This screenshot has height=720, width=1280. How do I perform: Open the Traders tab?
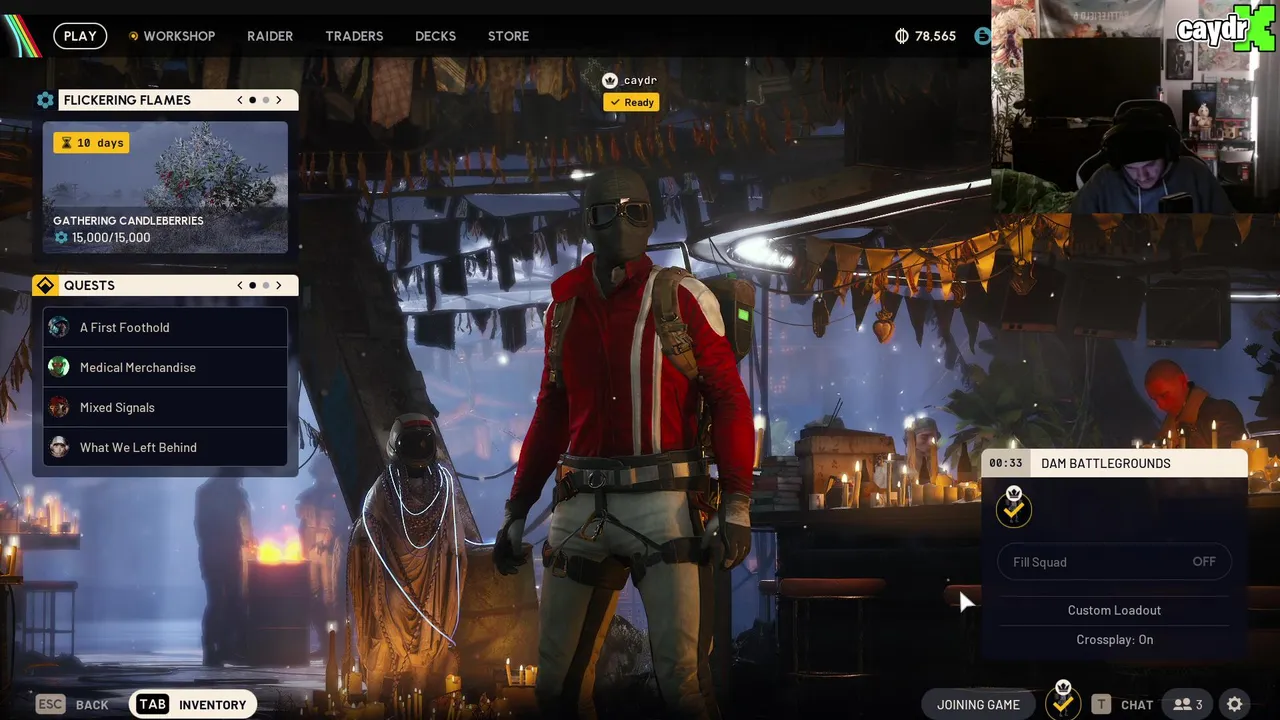(x=354, y=36)
